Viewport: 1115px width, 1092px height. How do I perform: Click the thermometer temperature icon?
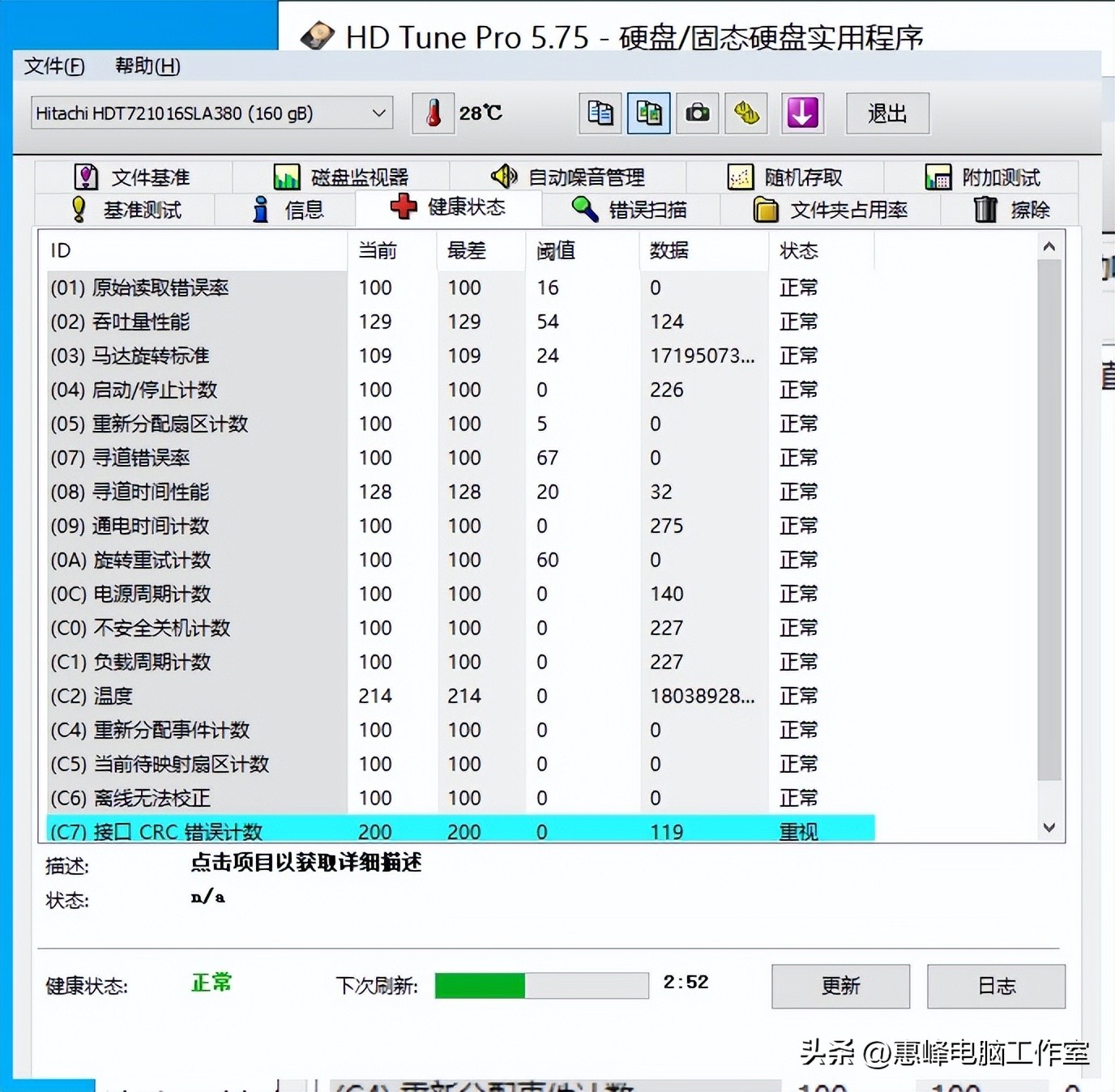point(433,113)
